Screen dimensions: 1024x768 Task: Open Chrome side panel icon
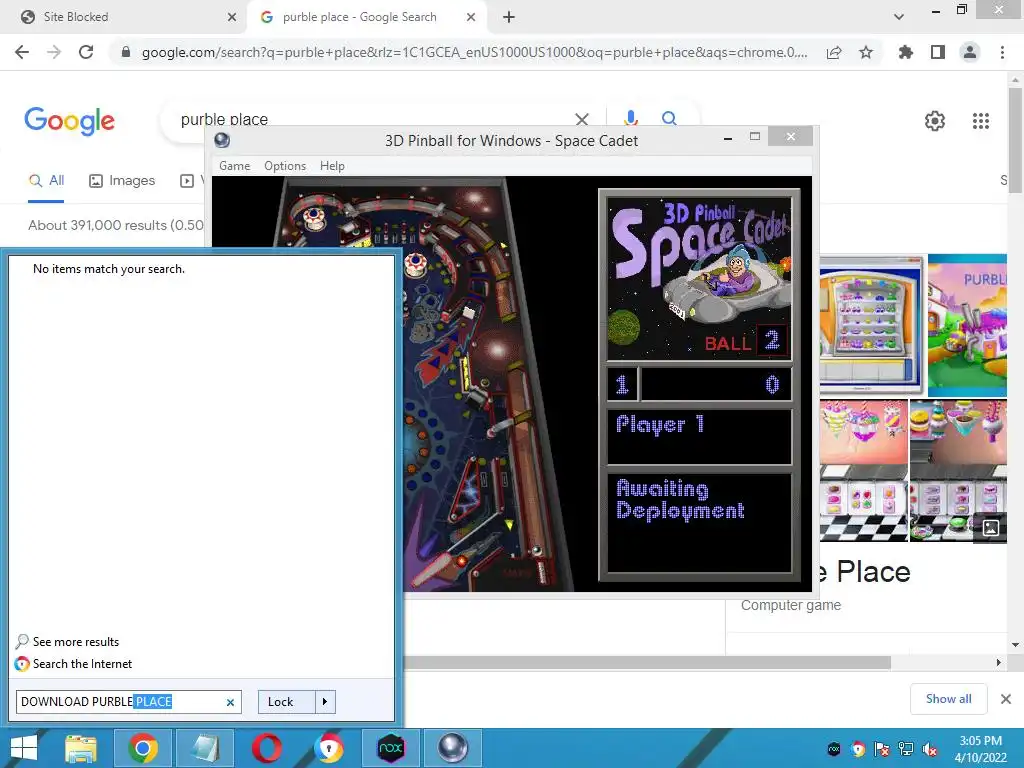pos(938,52)
